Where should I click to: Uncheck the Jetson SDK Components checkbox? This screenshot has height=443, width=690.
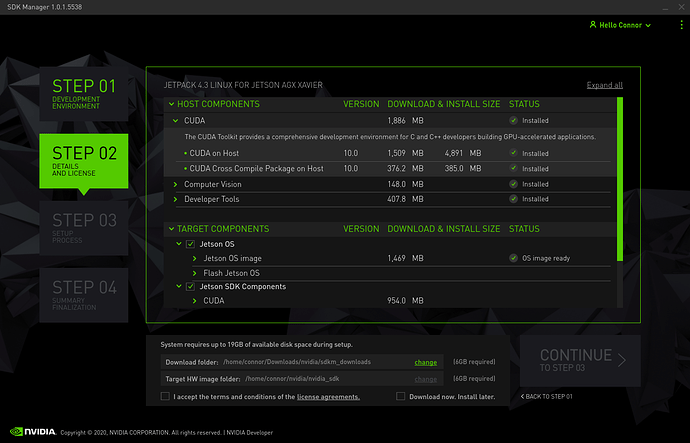pyautogui.click(x=191, y=286)
